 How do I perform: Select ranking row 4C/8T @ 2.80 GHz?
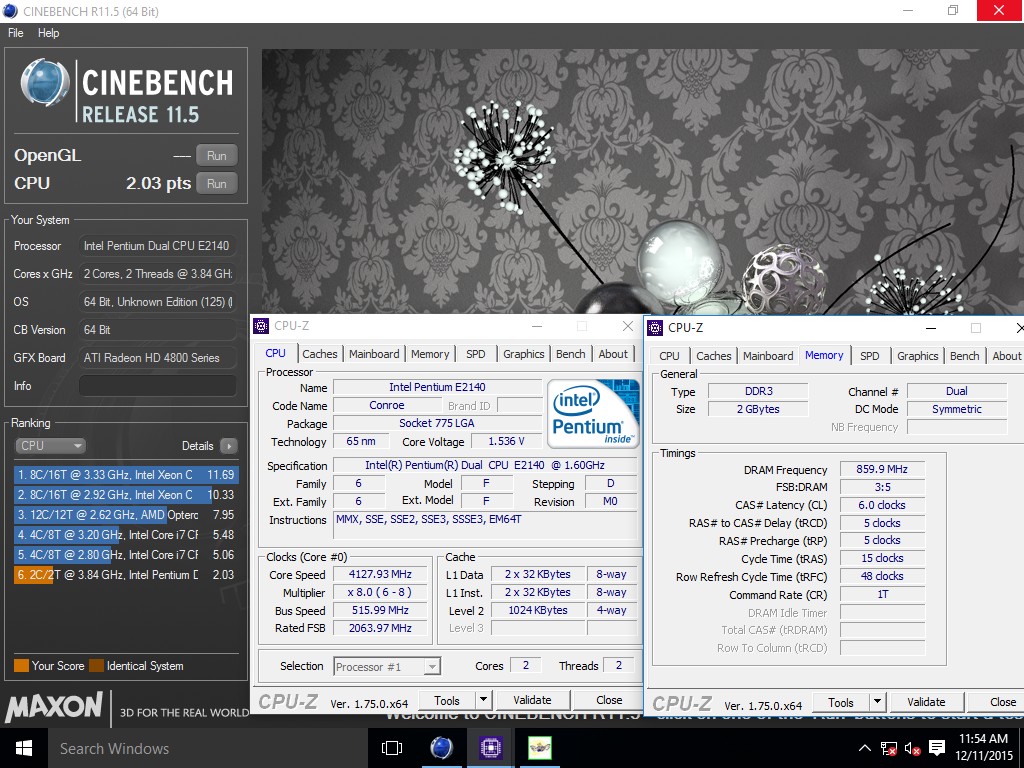(126, 554)
